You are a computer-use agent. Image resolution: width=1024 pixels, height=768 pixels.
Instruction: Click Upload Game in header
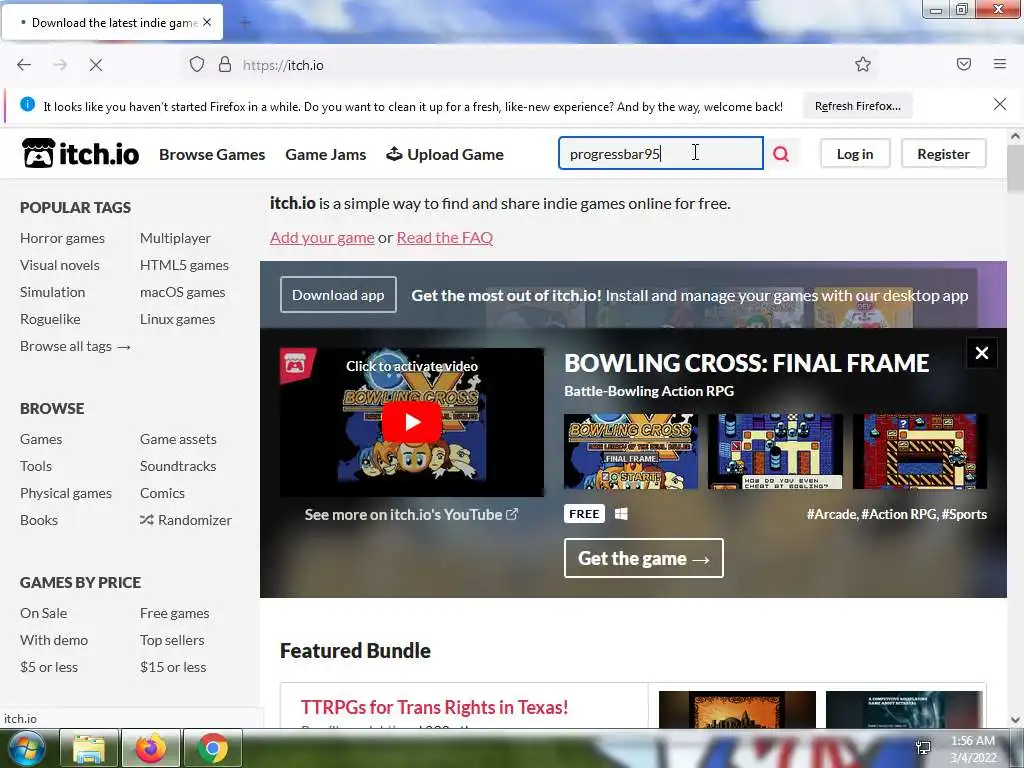click(445, 155)
